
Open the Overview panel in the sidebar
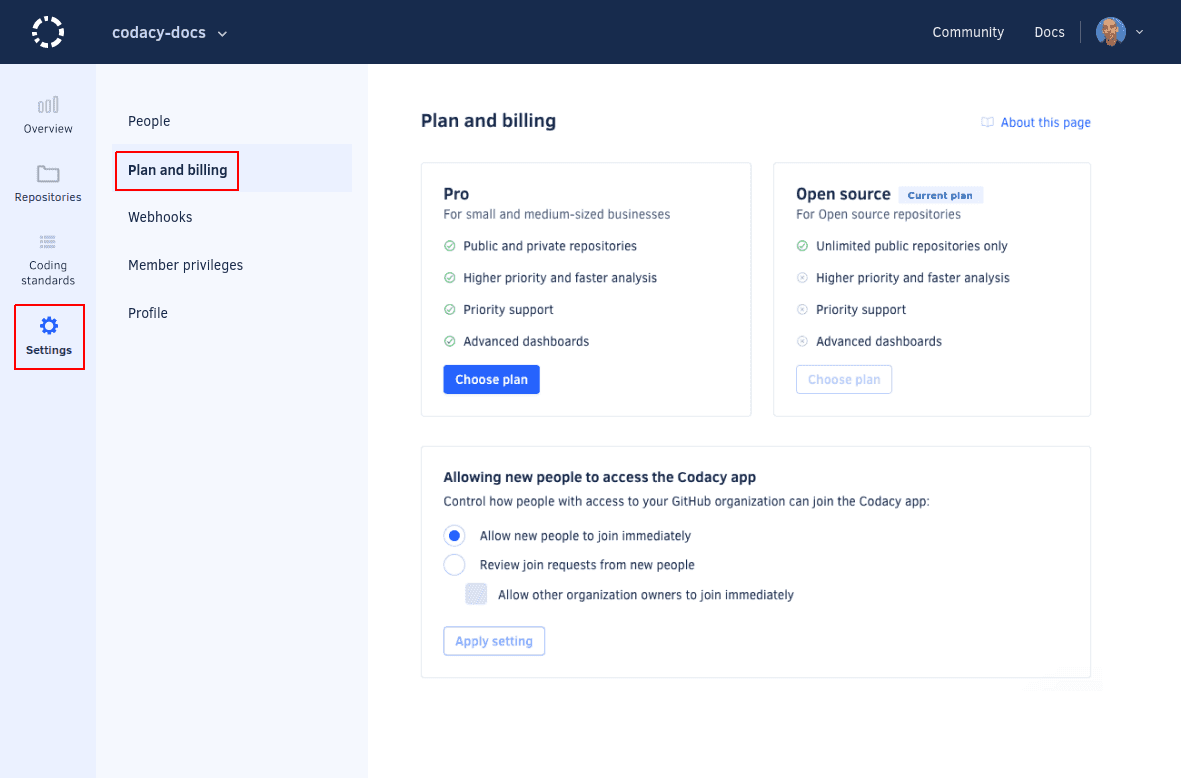coord(47,113)
